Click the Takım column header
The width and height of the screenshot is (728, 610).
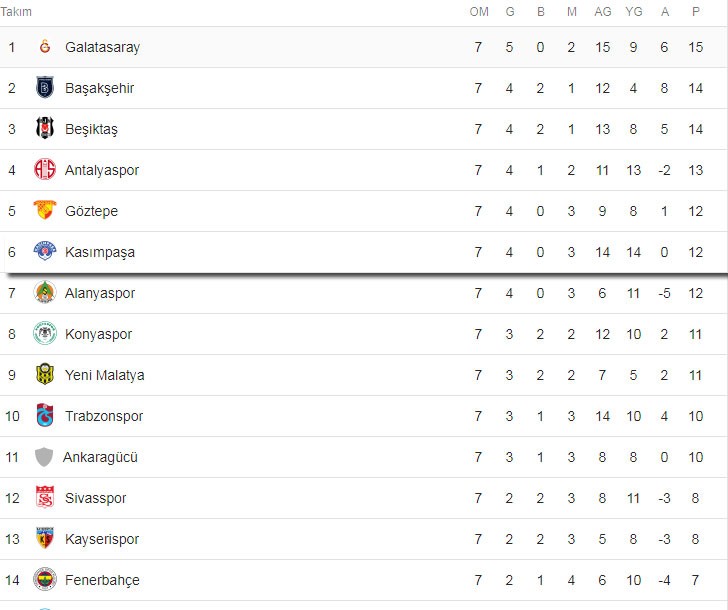(x=16, y=12)
